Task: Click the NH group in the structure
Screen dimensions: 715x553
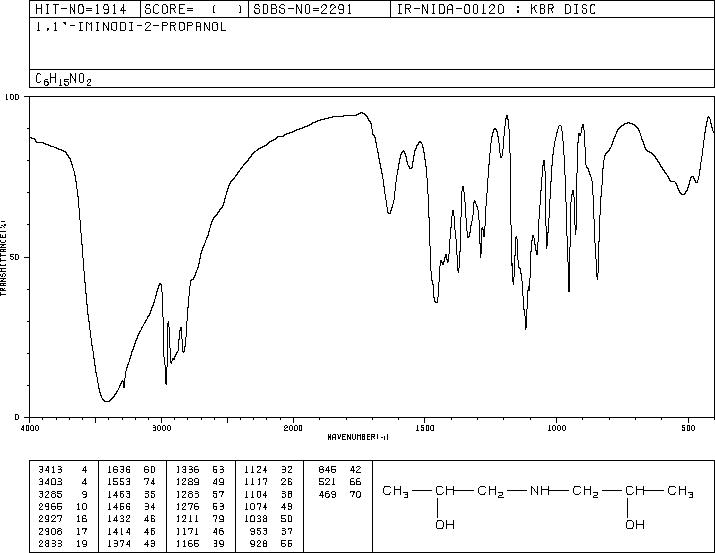Action: pyautogui.click(x=540, y=491)
